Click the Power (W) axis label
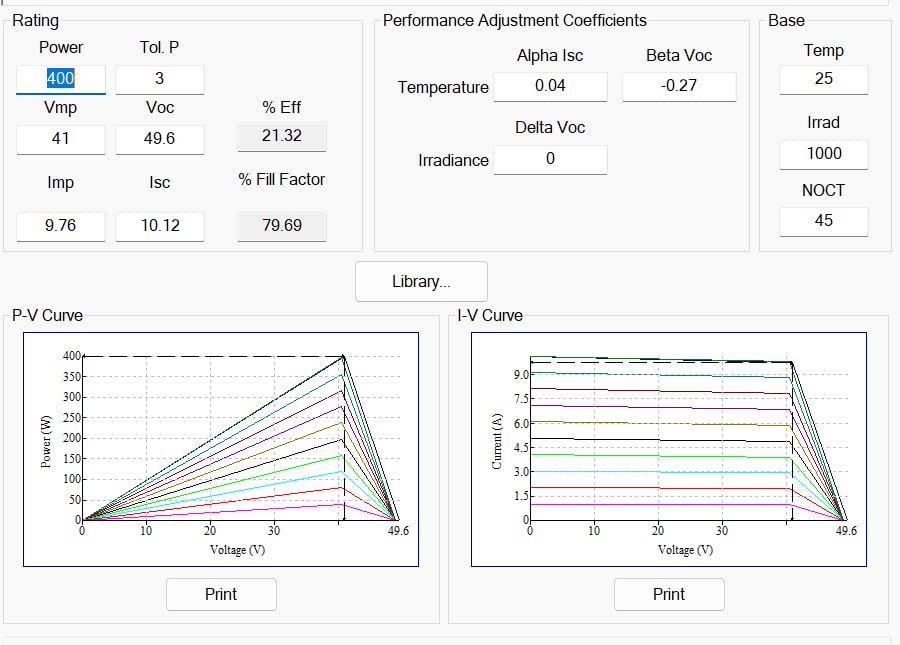 [x=46, y=441]
